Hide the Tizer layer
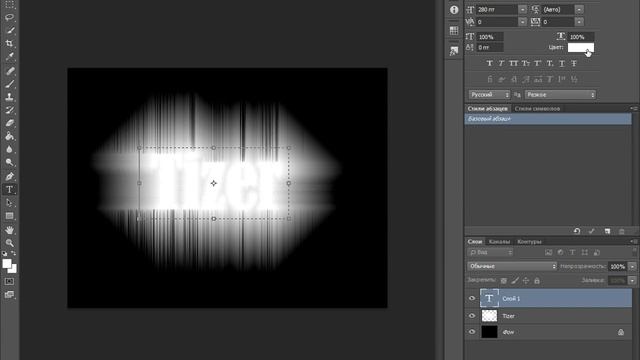640x360 pixels. pos(472,316)
